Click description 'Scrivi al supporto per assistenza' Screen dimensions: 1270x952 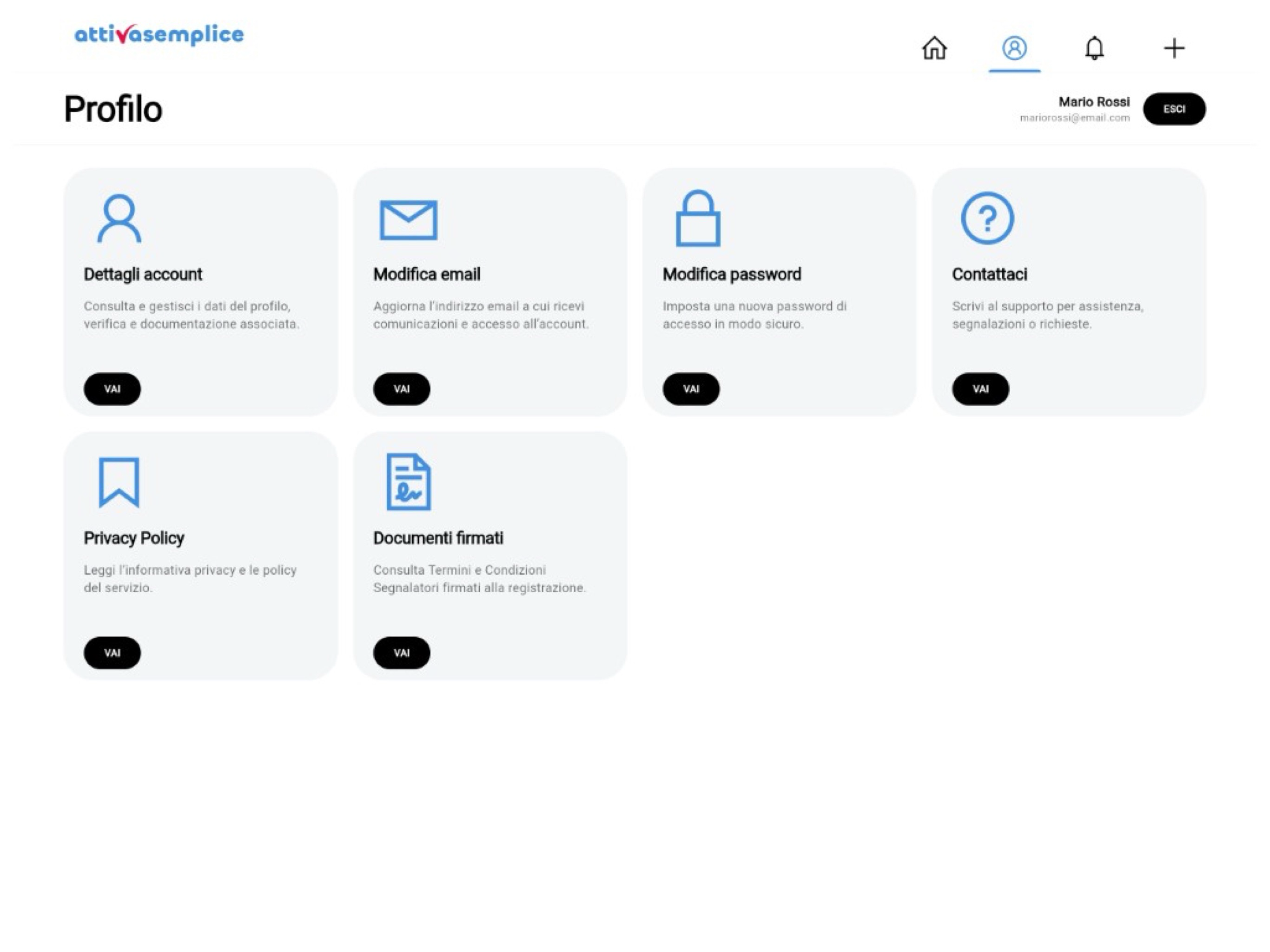point(1047,315)
